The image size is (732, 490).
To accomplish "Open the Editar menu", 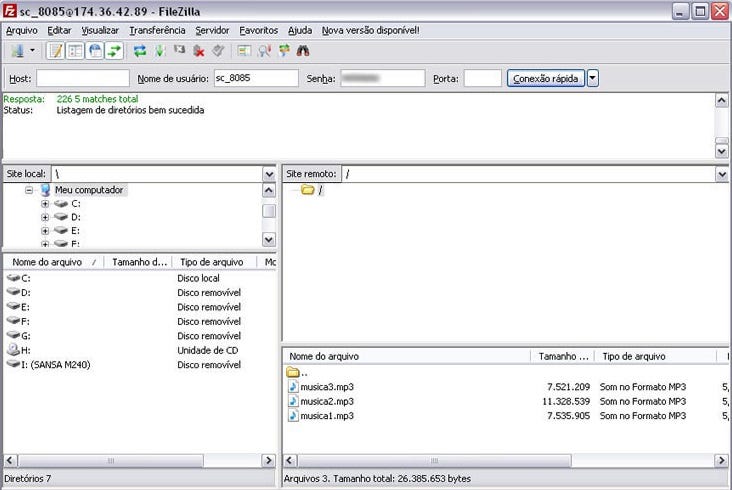I will coord(59,30).
